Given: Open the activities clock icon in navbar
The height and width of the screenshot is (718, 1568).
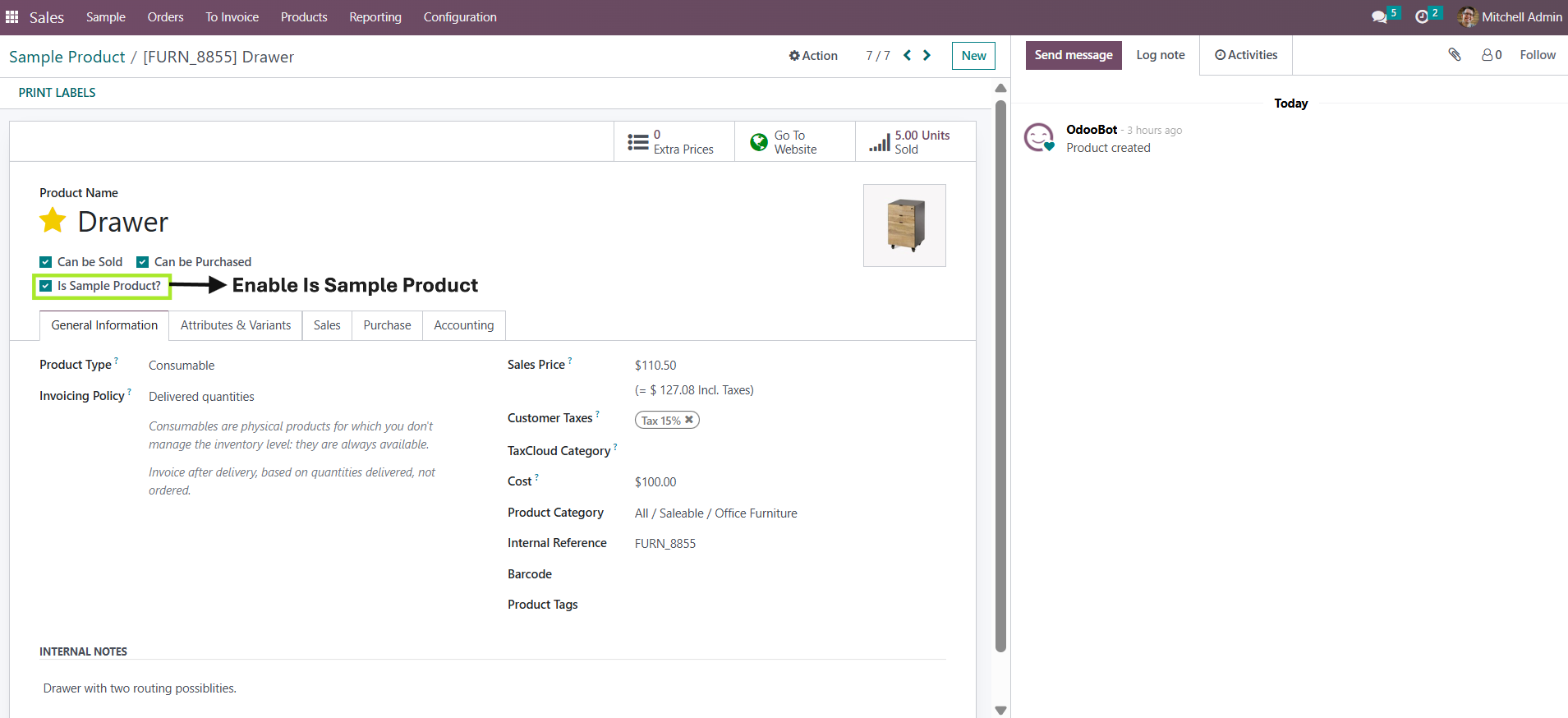Looking at the screenshot, I should coord(1422,17).
